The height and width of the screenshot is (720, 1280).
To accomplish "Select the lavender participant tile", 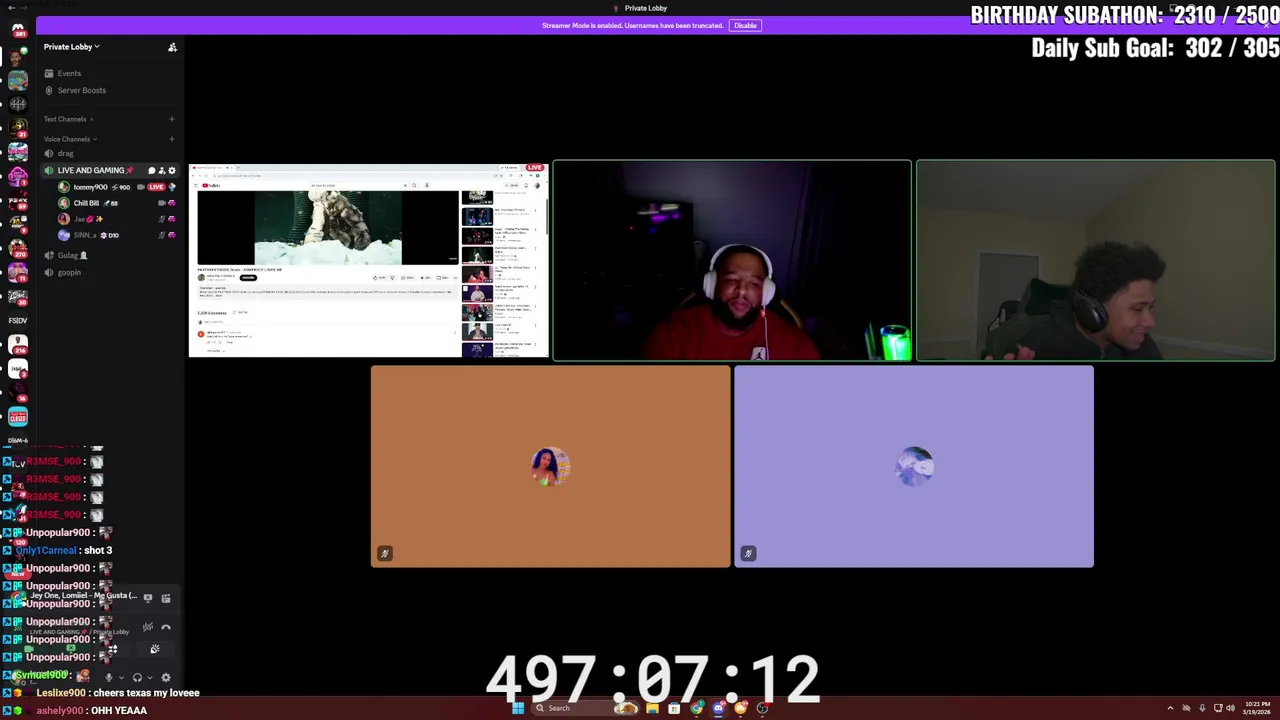I will coord(914,467).
